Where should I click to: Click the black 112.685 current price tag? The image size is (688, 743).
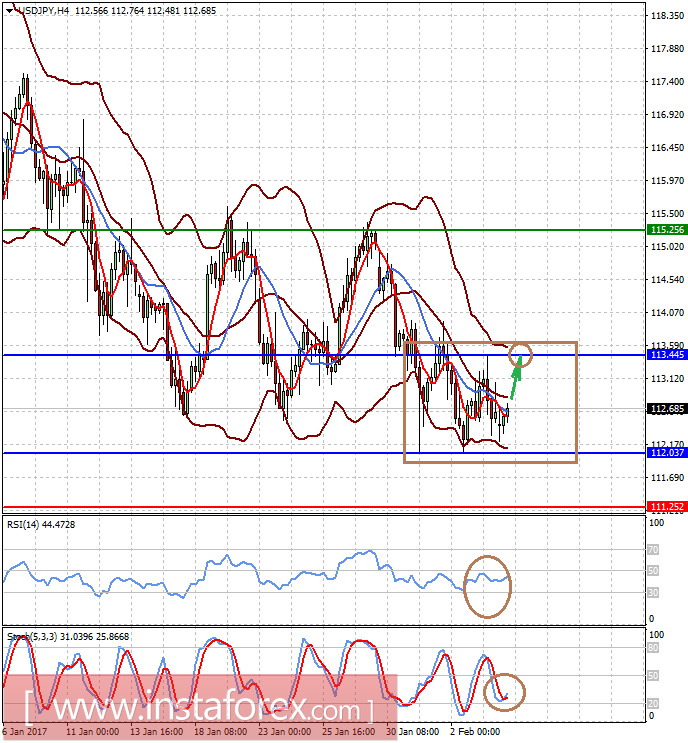click(x=666, y=410)
